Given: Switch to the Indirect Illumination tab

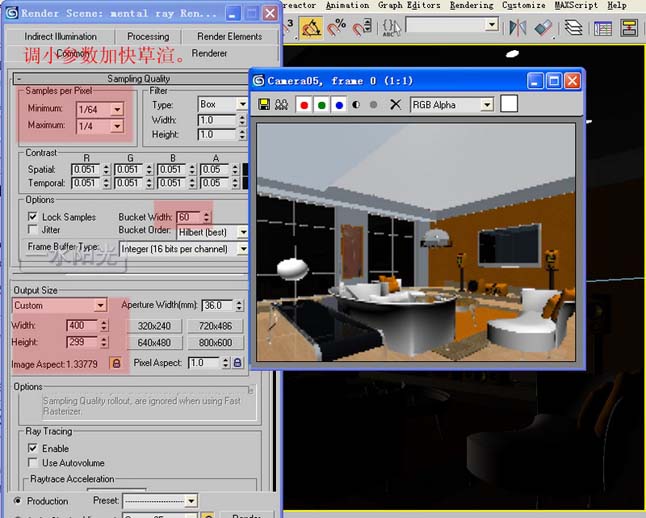Looking at the screenshot, I should click(x=60, y=37).
